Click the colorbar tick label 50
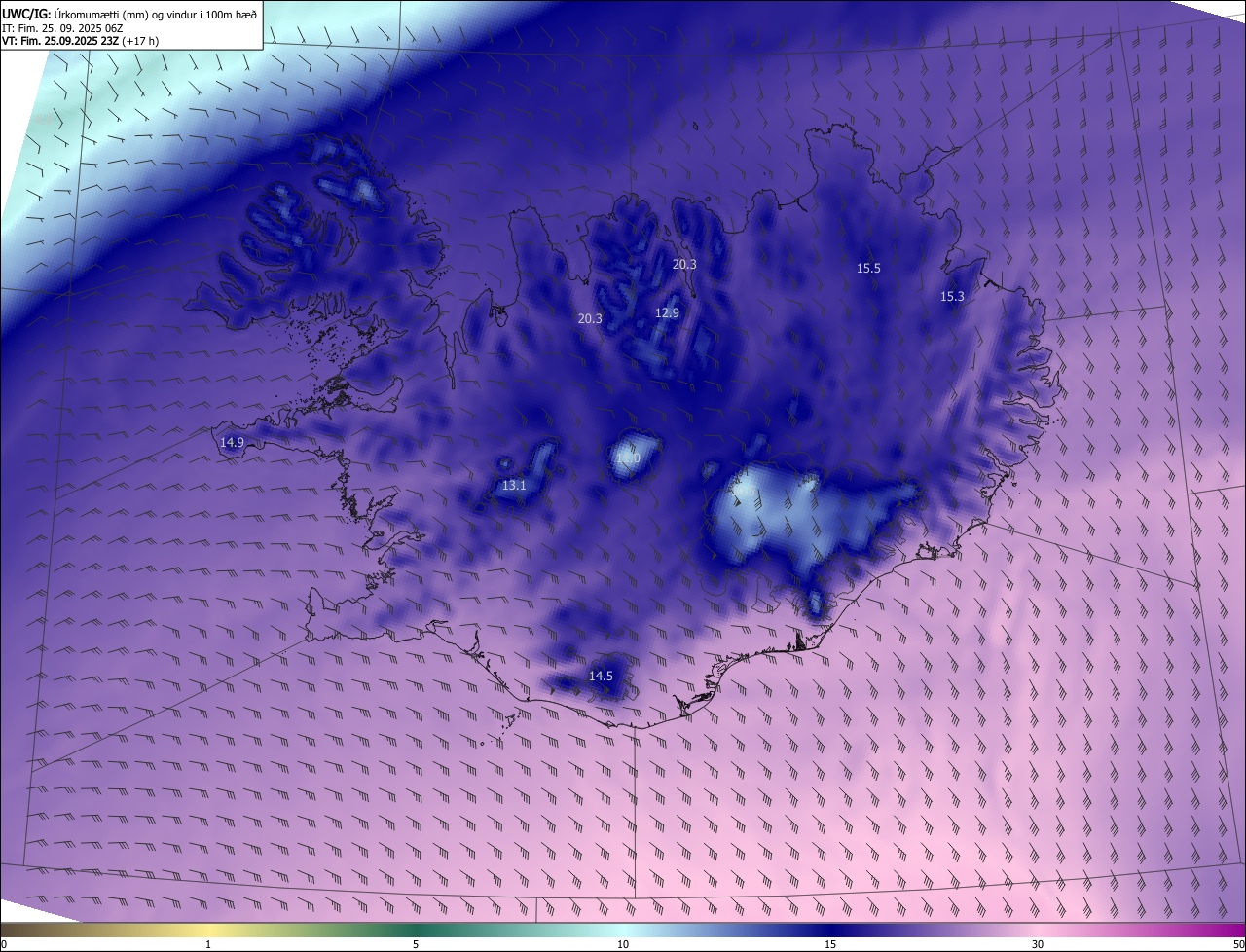Image resolution: width=1246 pixels, height=952 pixels. point(1238,944)
